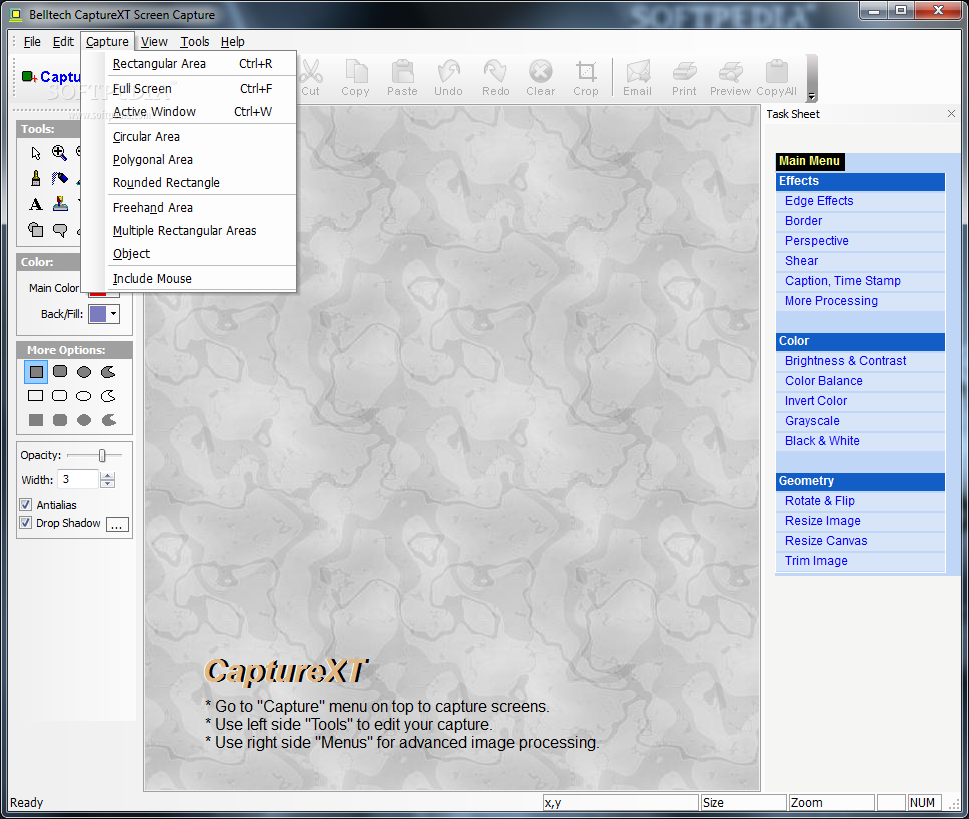Screen dimensions: 969x819
Task: Select the stamp tool
Action: 60,204
